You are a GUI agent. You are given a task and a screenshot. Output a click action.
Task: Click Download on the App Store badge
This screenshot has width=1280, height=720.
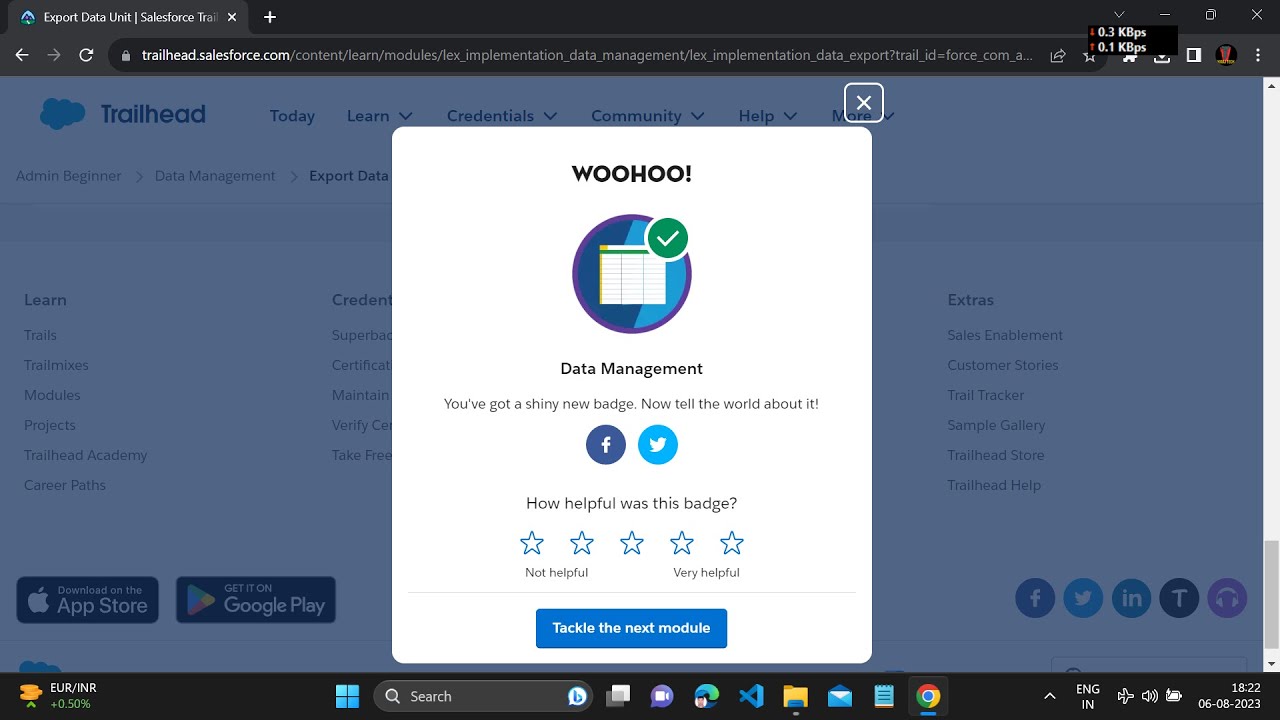(88, 600)
